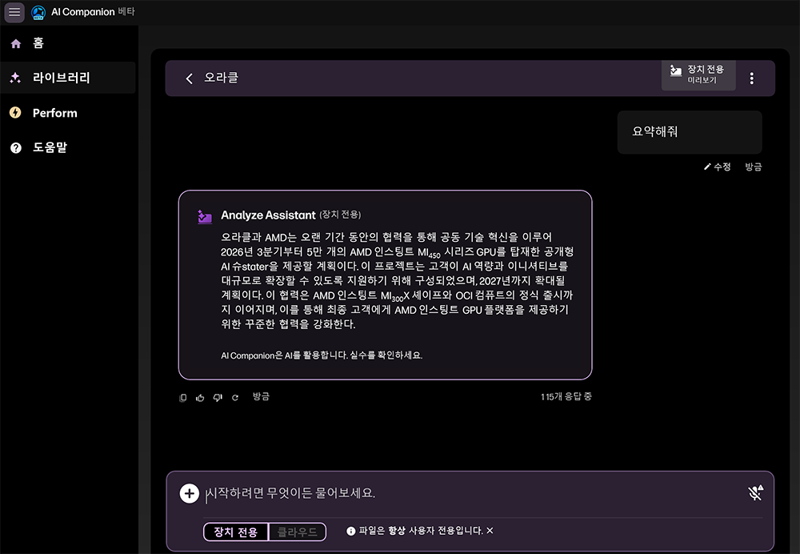Regenerate the assistant response
The image size is (800, 554).
click(235, 398)
